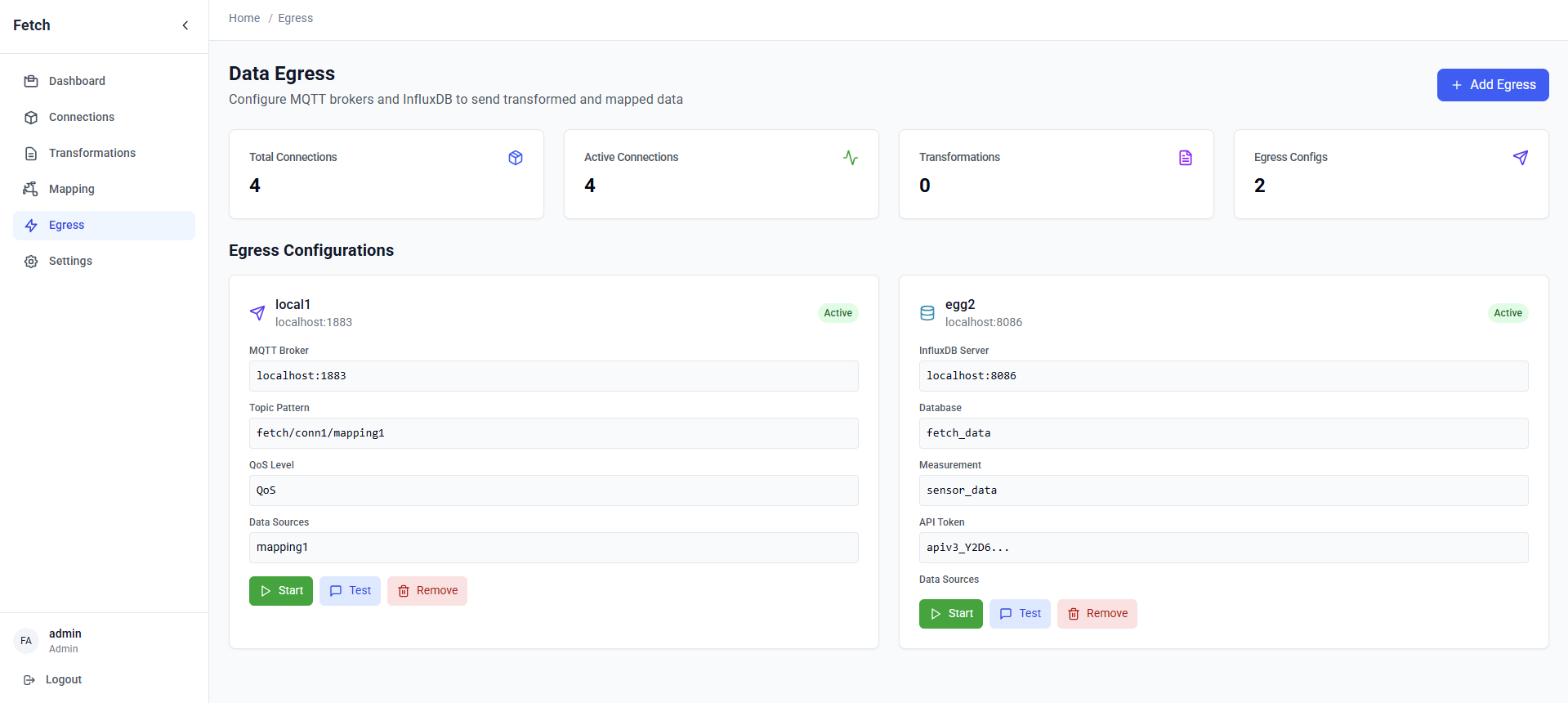The image size is (1568, 703).
Task: Click the database icon beside egg2
Action: click(927, 313)
